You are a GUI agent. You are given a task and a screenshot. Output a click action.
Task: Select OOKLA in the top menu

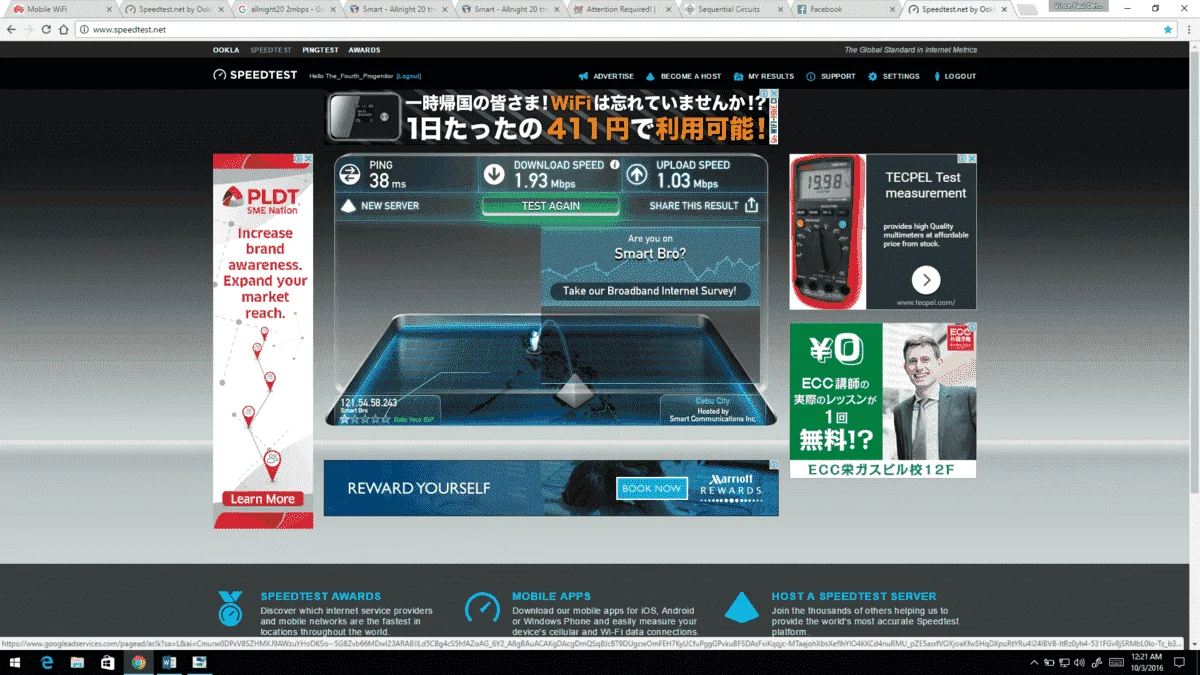coord(226,50)
